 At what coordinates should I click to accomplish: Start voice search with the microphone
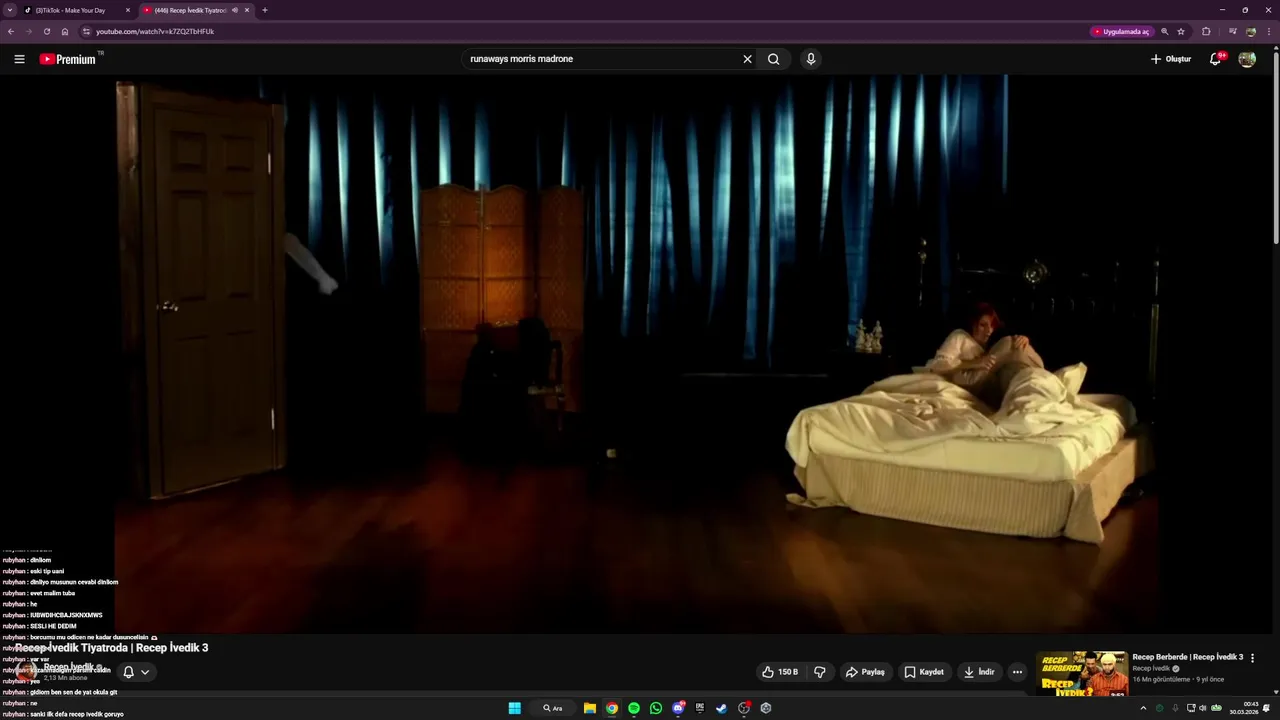coord(811,59)
